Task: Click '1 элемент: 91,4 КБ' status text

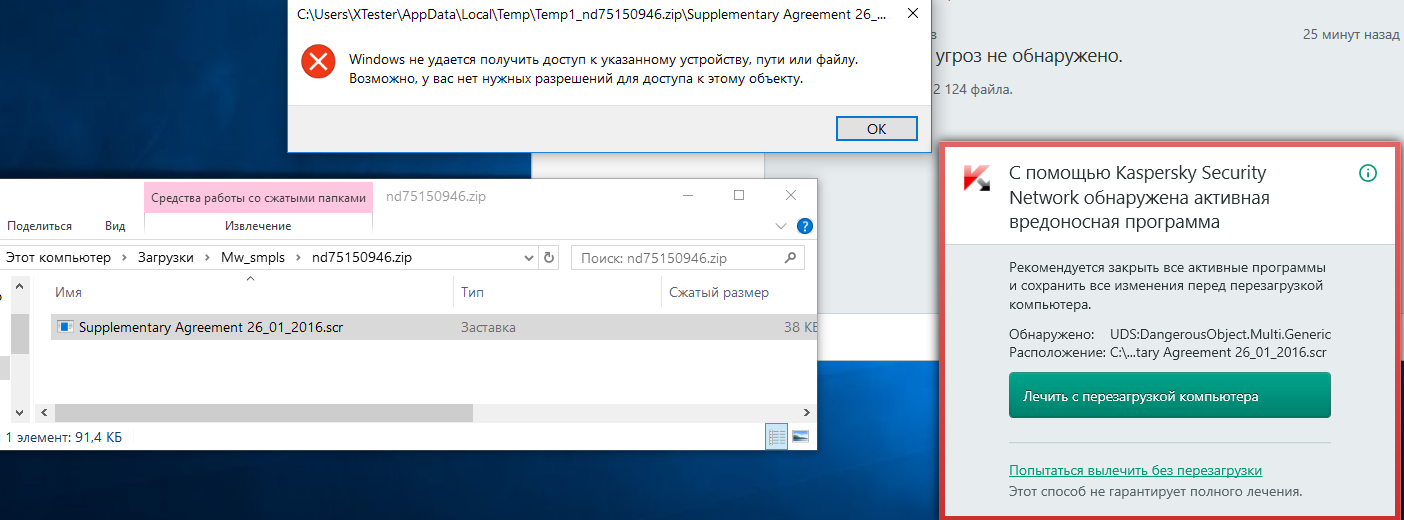Action: coord(64,437)
